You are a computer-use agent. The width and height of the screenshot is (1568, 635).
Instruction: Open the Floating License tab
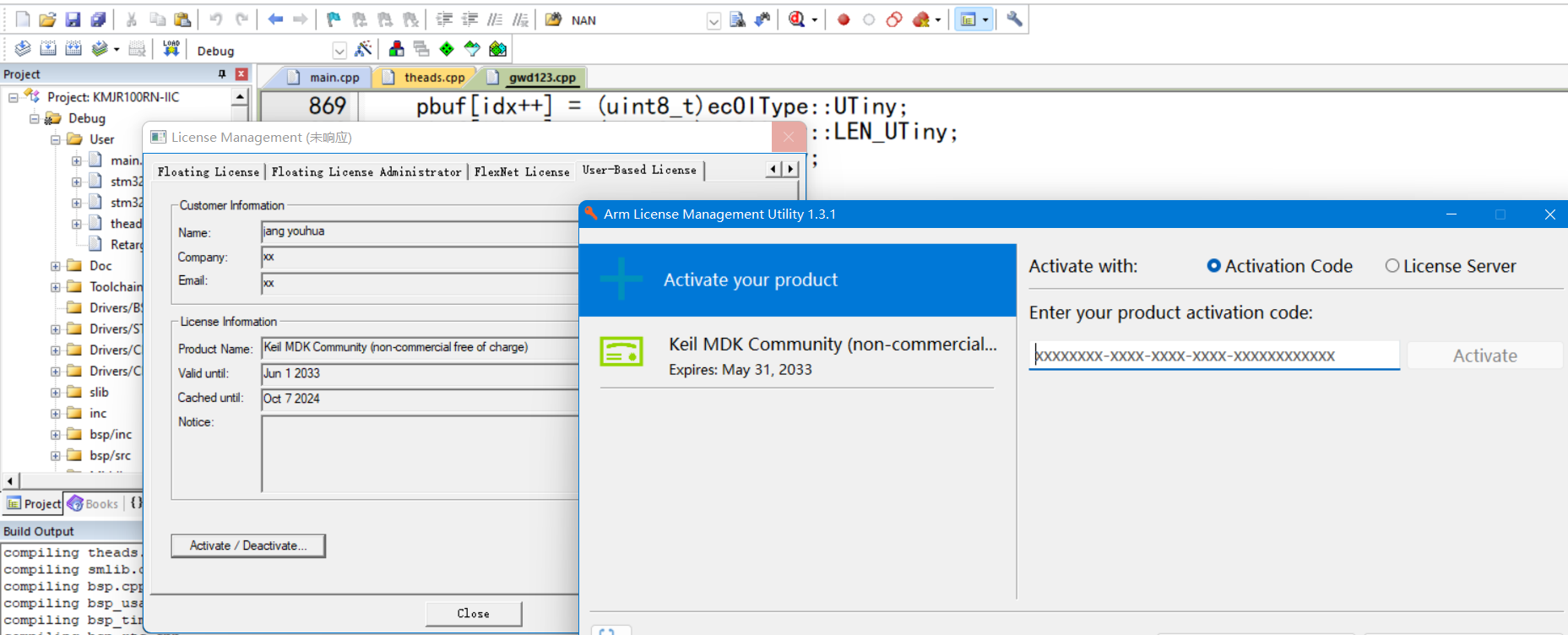coord(209,172)
